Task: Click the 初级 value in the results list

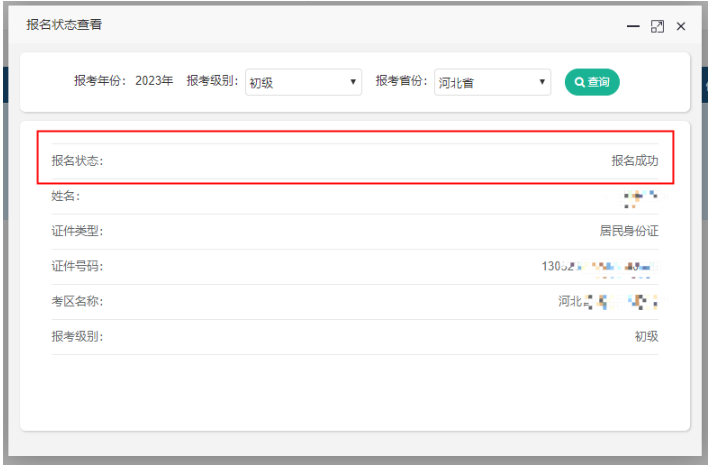Action: pos(647,336)
